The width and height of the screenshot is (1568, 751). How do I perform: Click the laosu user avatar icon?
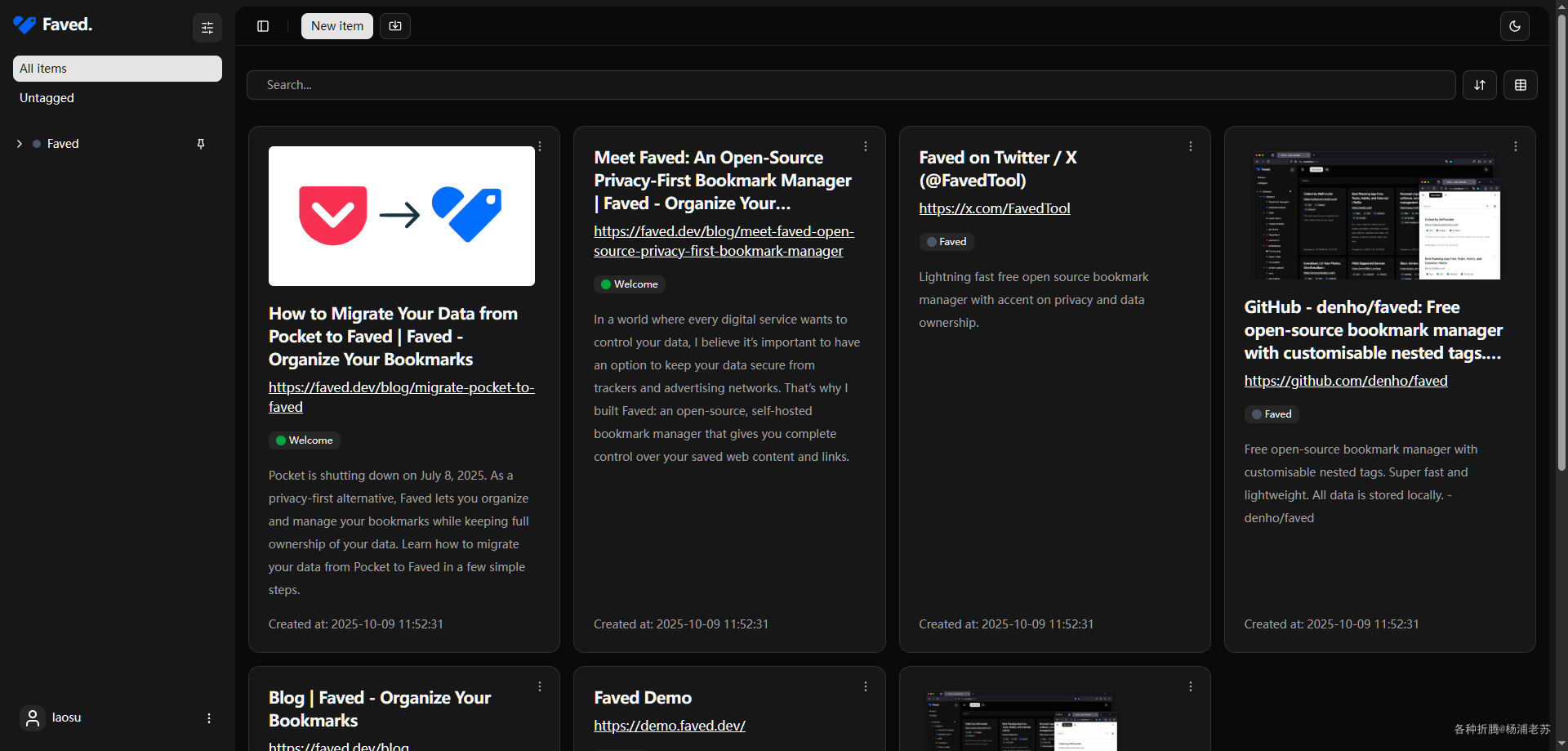[33, 718]
